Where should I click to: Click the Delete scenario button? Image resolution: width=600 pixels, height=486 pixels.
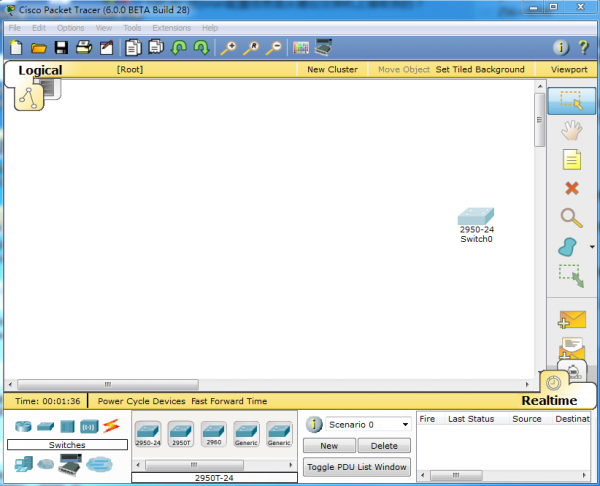point(384,446)
